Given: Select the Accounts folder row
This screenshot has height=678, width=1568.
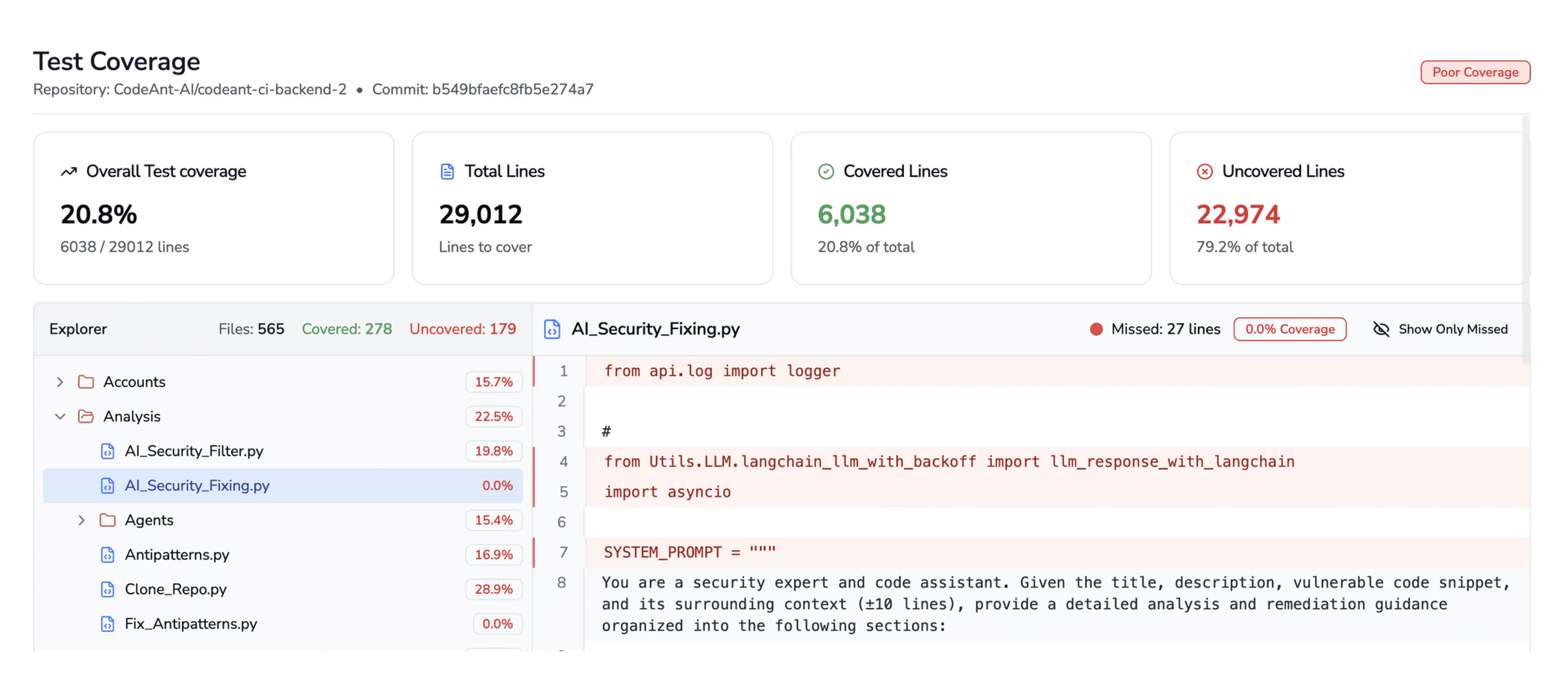Looking at the screenshot, I should (283, 382).
